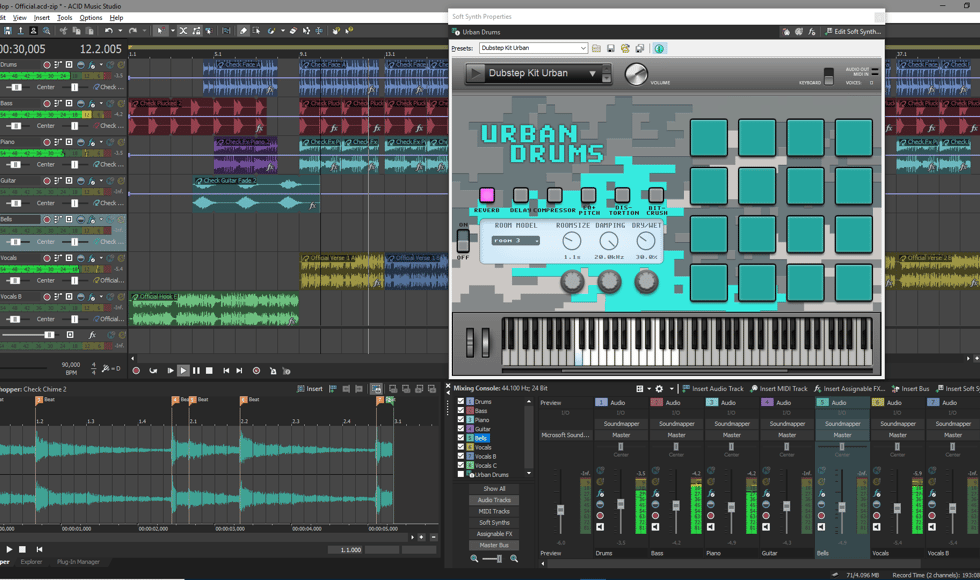
Task: Click the Master Bus filter button
Action: tap(494, 545)
